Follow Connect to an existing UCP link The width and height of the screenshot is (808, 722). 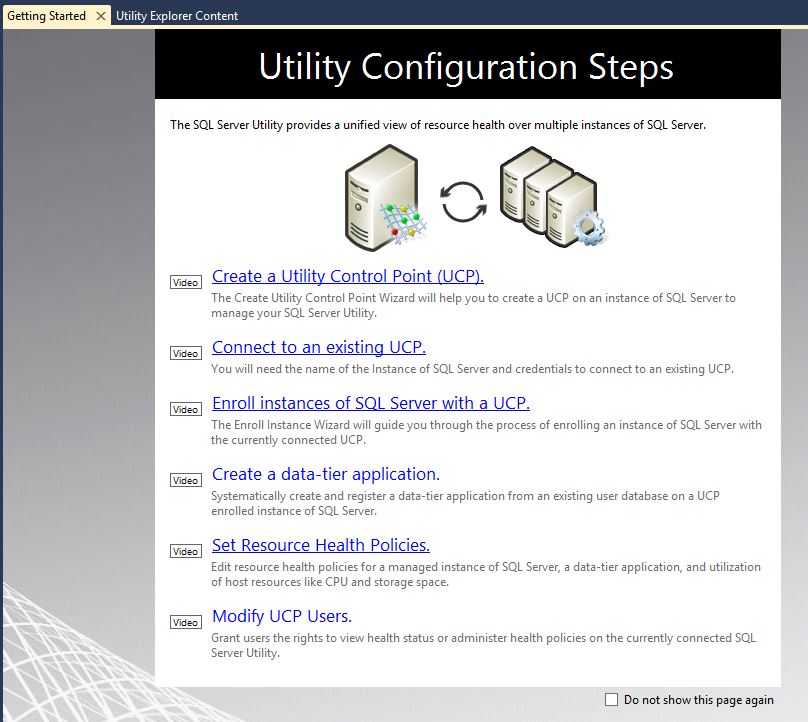click(319, 347)
